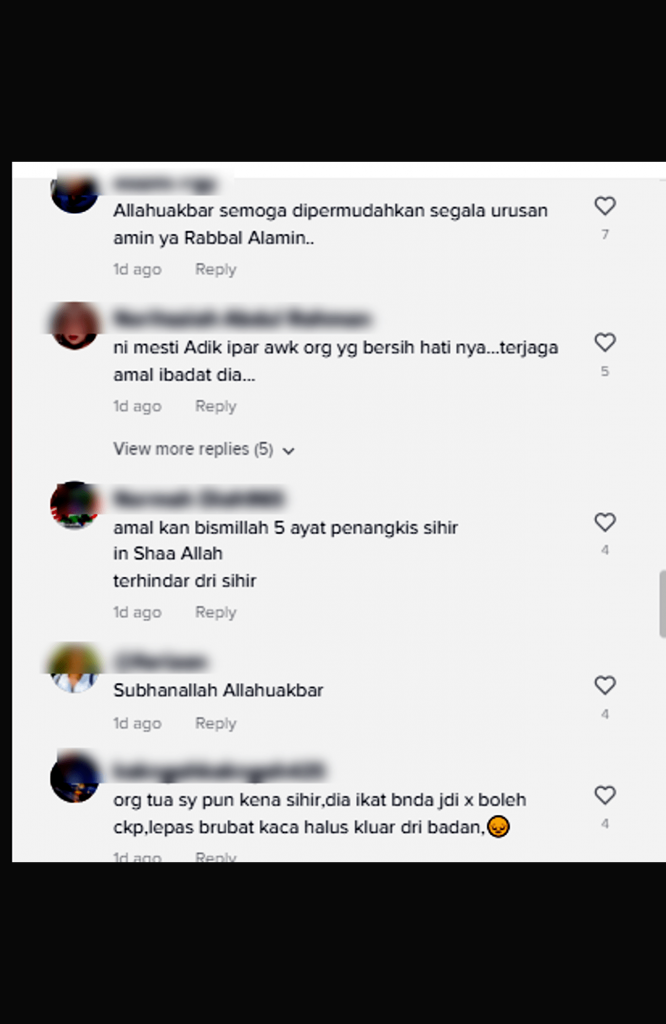Open username above "ni mesti Adik ipar" comment
This screenshot has width=666, height=1024.
(x=242, y=319)
